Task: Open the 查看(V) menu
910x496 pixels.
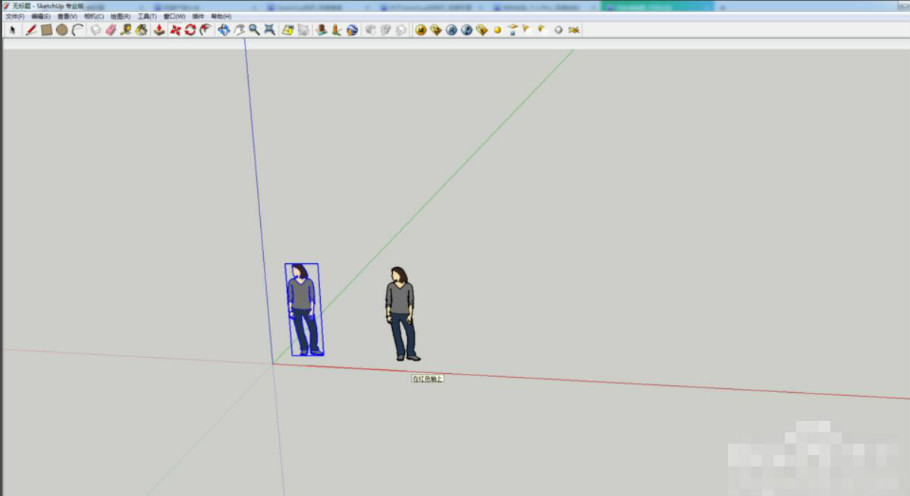Action: pyautogui.click(x=67, y=16)
